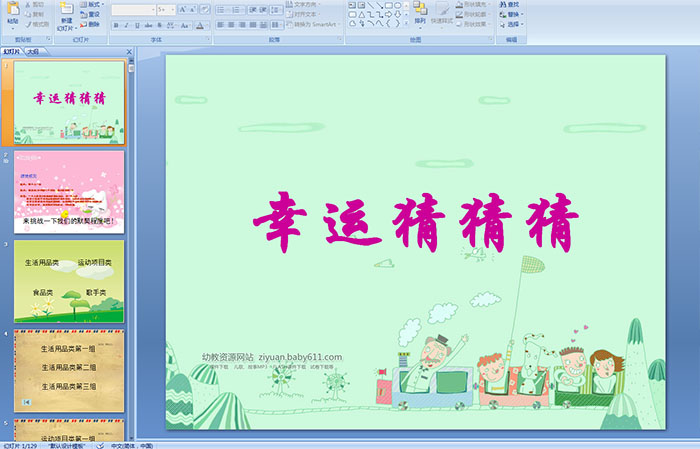Image resolution: width=700 pixels, height=449 pixels.
Task: Open the Replace (替换) dropdown
Action: coord(512,14)
